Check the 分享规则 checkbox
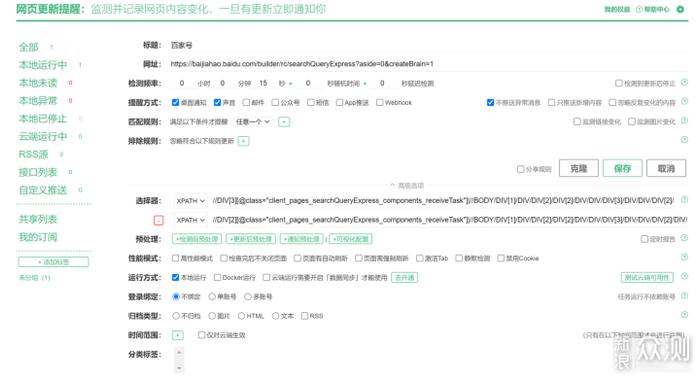Image resolution: width=700 pixels, height=379 pixels. [x=521, y=169]
